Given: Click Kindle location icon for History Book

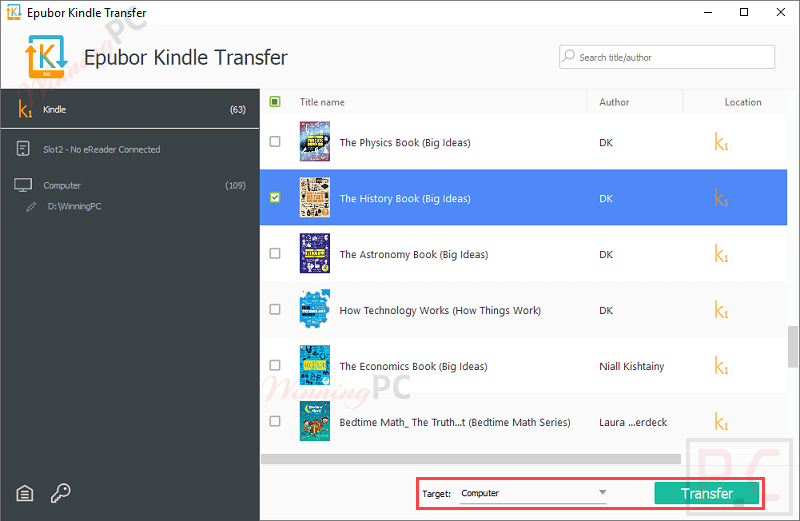Looking at the screenshot, I should [x=721, y=197].
